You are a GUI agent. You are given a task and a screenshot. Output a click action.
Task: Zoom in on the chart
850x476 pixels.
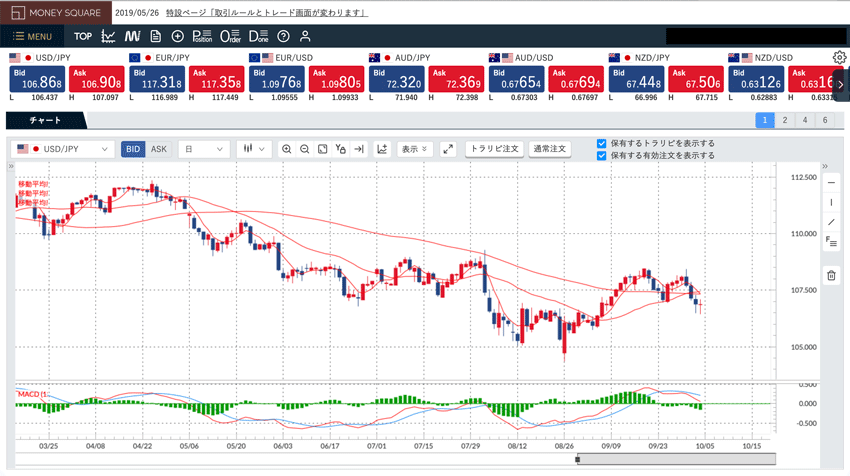287,149
